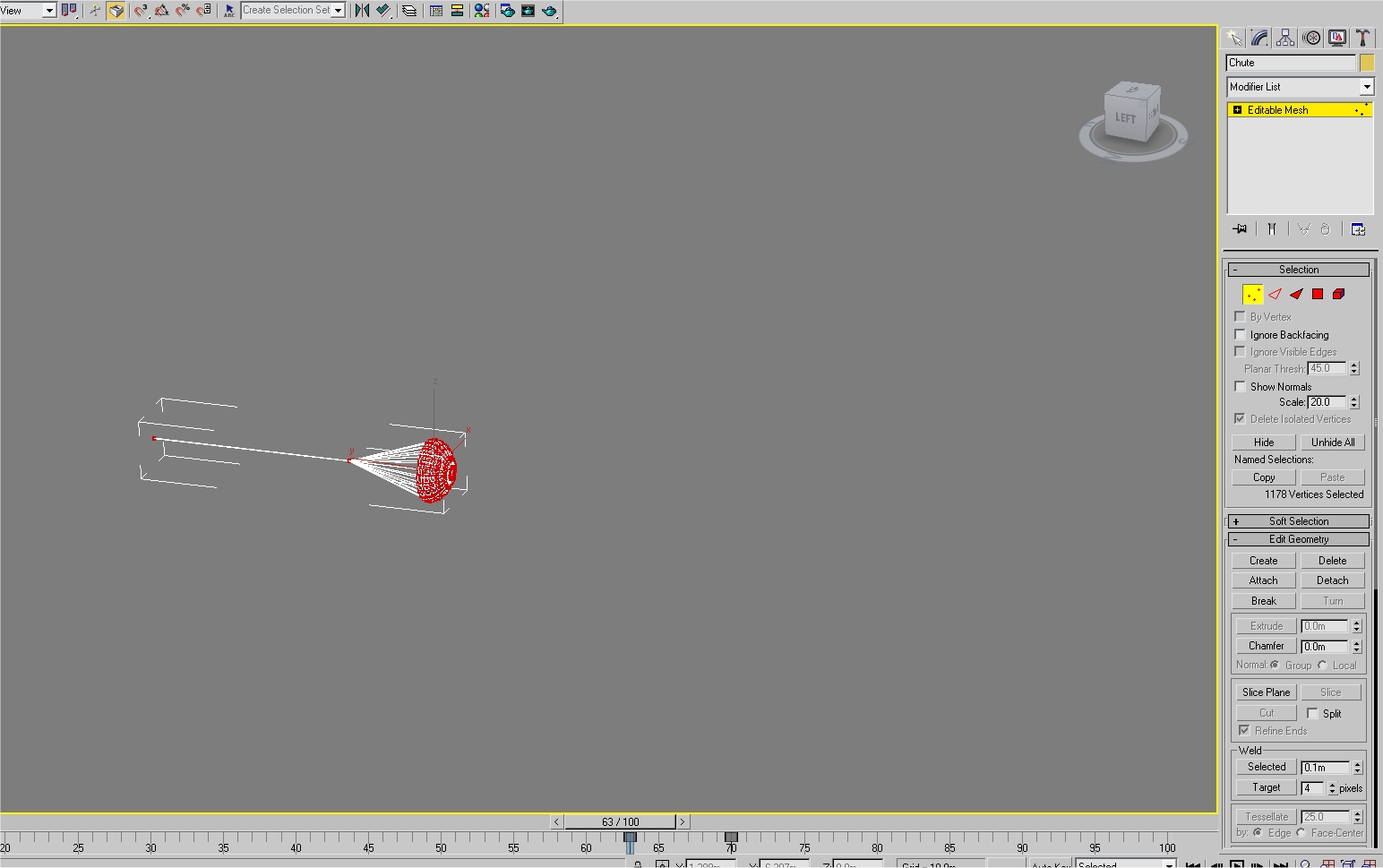Toggle Delete Isolated Vertices checkbox
The height and width of the screenshot is (868, 1383).
coord(1240,418)
